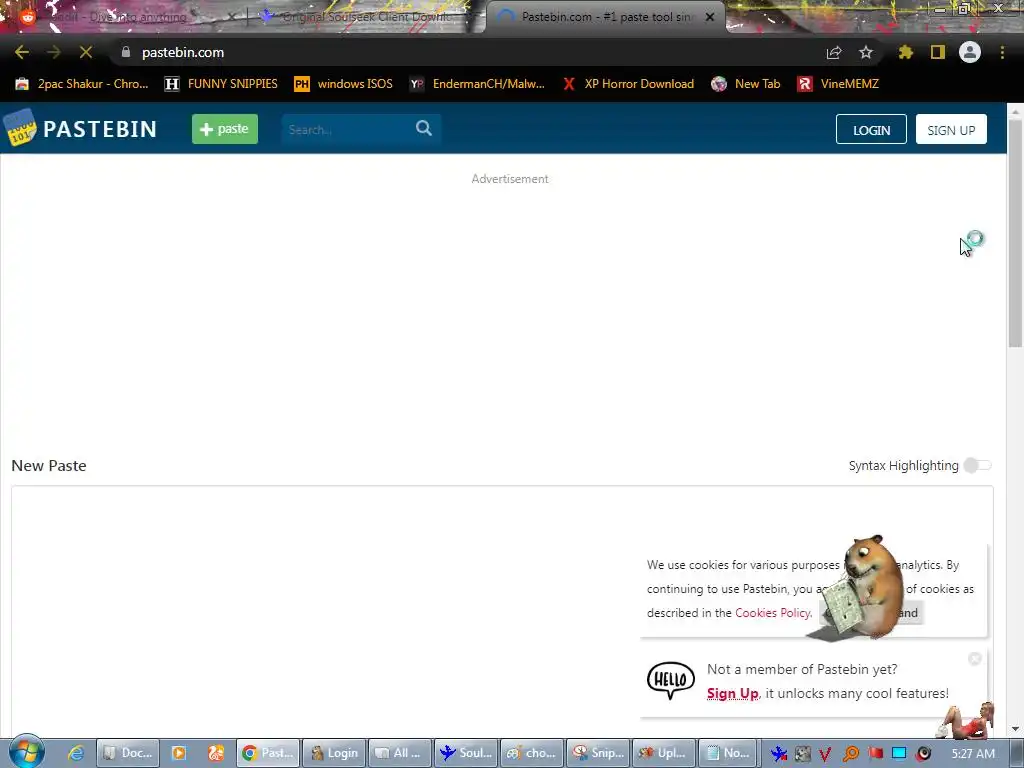This screenshot has height=768, width=1024.
Task: Switch to the Soul... taskbar window
Action: pos(466,753)
